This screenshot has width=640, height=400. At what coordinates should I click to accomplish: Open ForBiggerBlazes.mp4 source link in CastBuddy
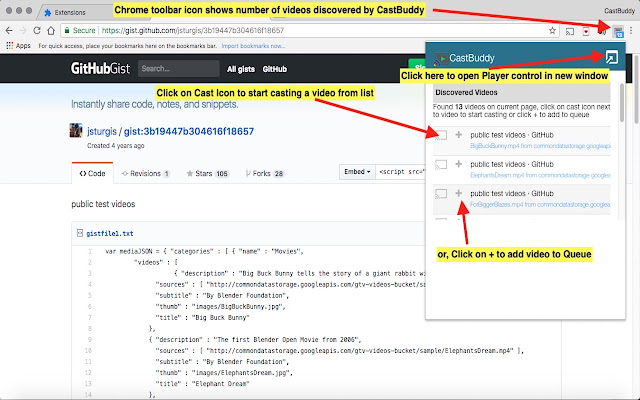coord(540,204)
